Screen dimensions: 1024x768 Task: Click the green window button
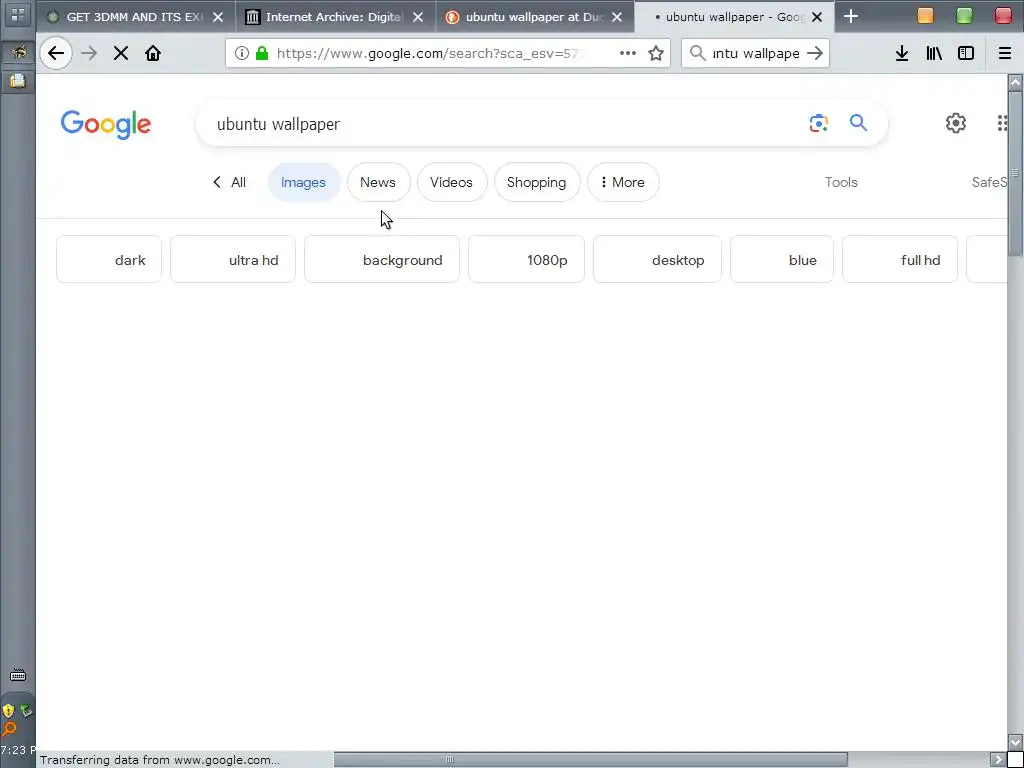coord(964,15)
